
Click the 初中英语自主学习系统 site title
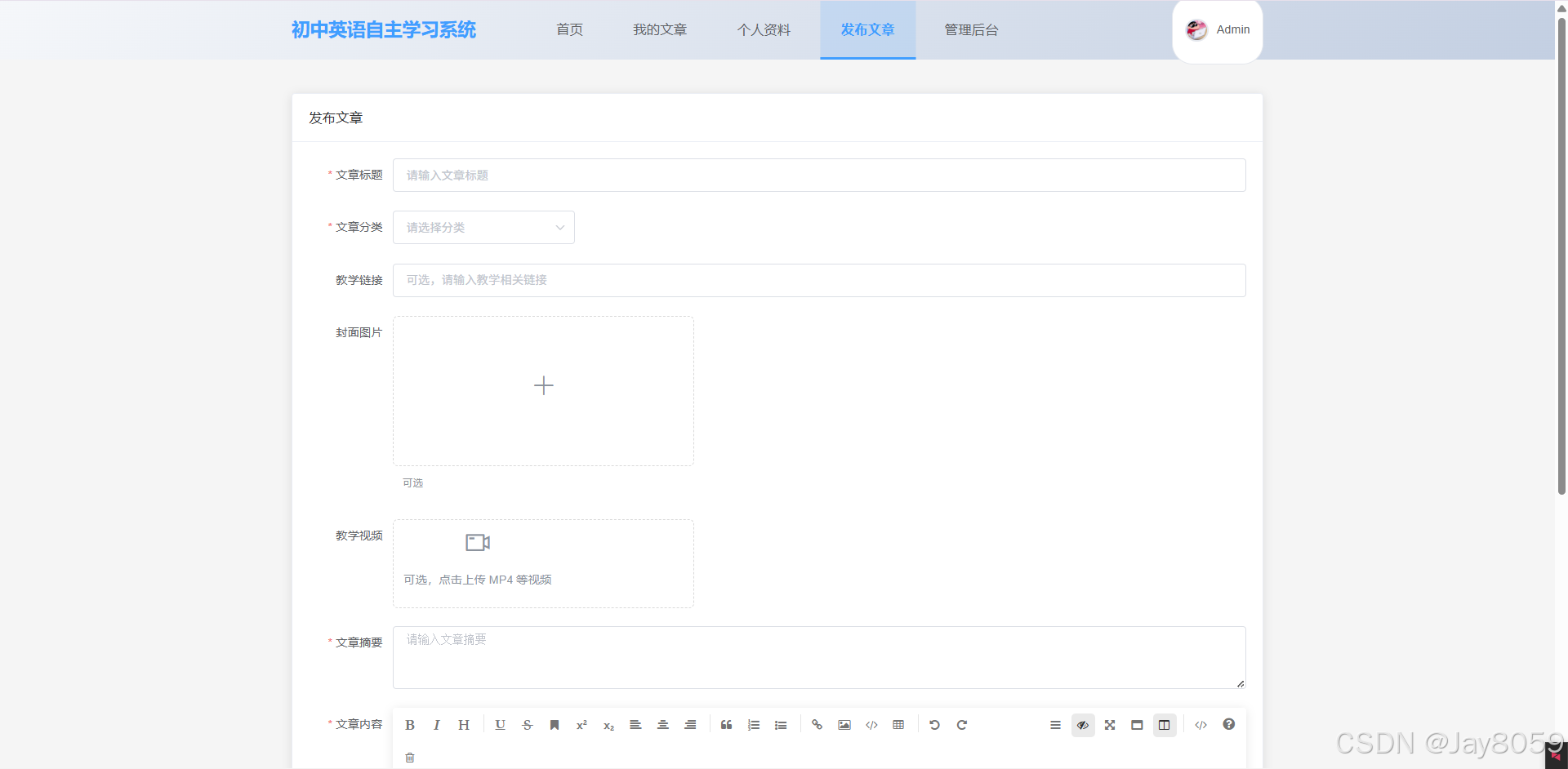(384, 30)
